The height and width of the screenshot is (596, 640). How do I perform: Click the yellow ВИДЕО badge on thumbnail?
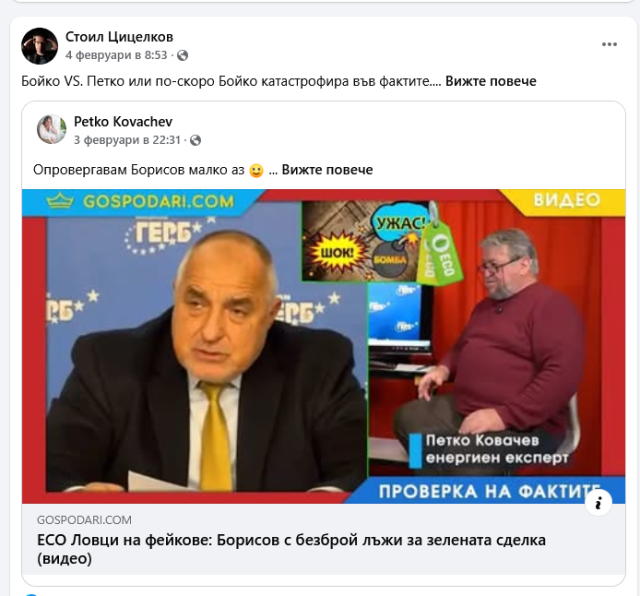(567, 200)
